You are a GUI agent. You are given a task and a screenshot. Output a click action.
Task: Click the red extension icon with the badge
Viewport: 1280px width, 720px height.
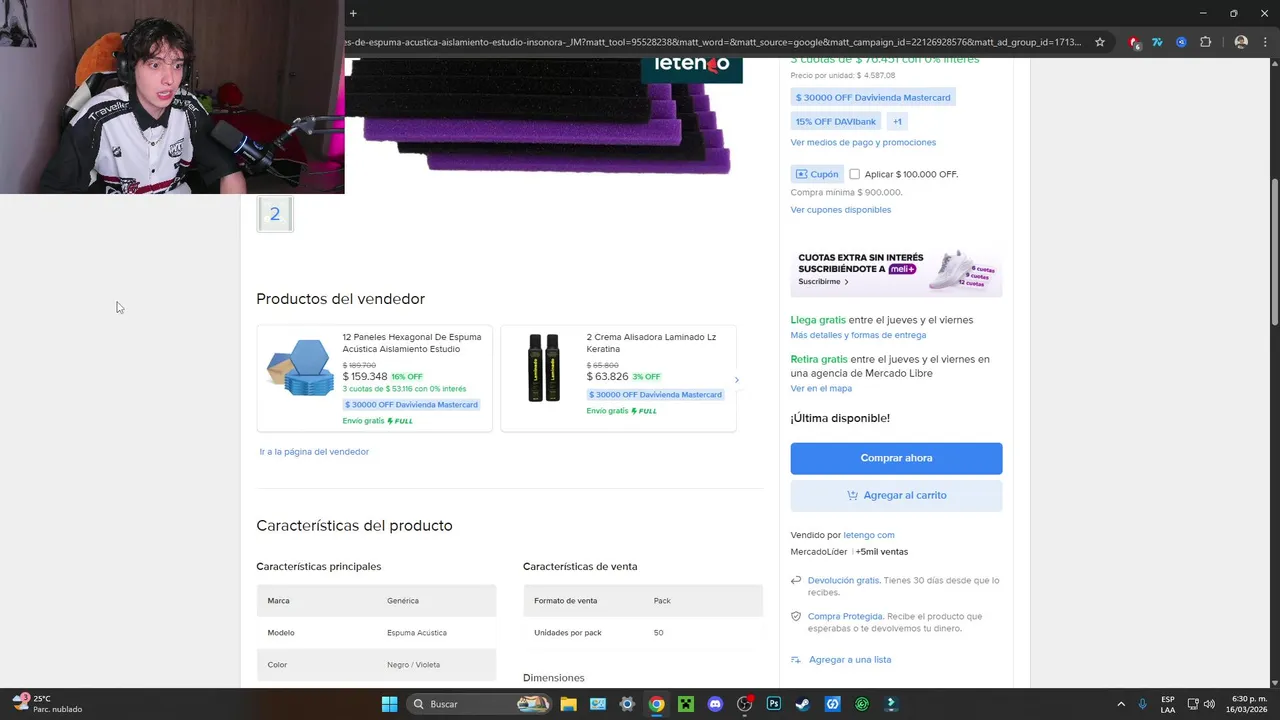click(1134, 42)
